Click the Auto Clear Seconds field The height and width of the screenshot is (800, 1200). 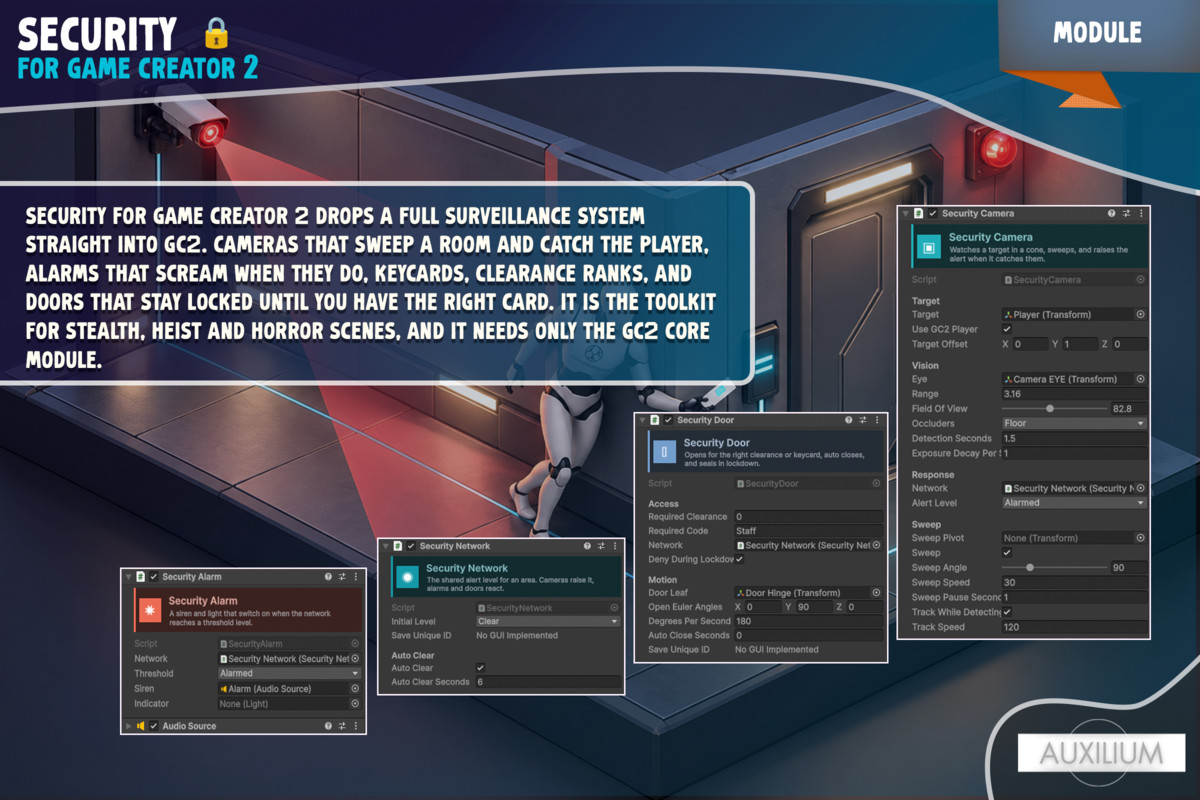547,682
